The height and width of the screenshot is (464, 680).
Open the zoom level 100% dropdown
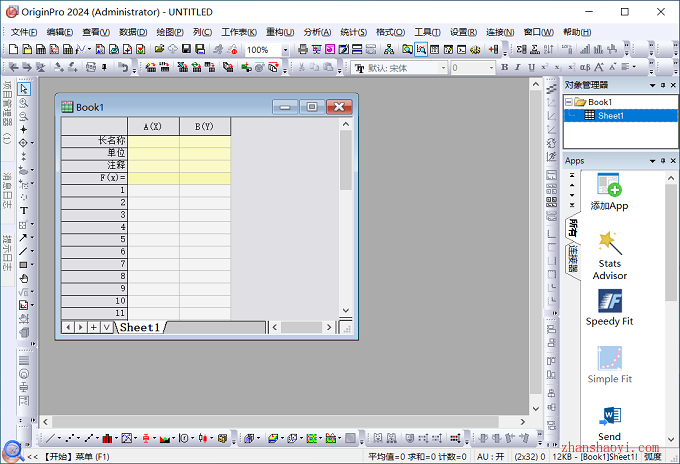tap(285, 50)
